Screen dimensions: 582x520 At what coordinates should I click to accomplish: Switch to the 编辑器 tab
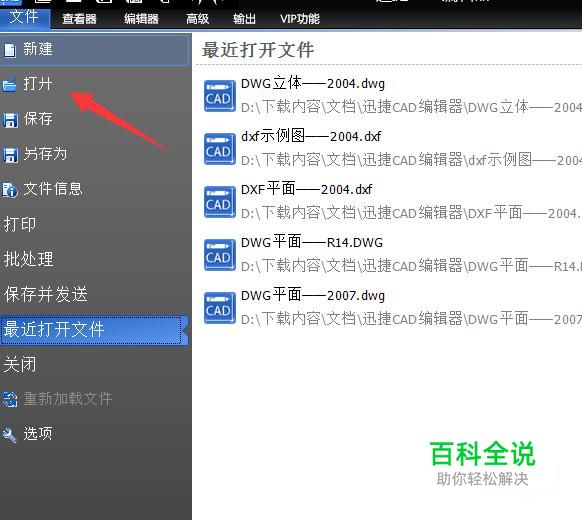141,19
